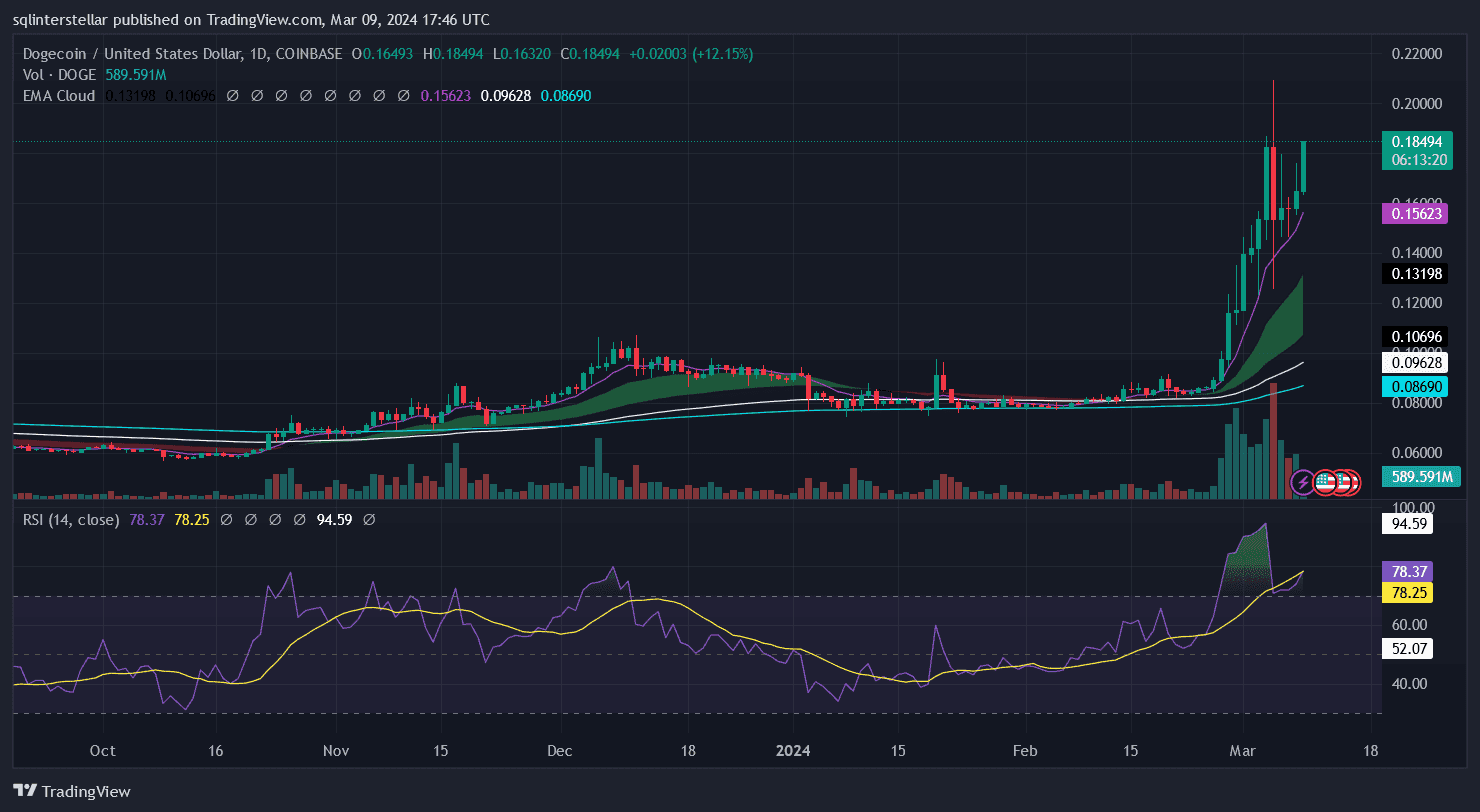1480x812 pixels.
Task: Click the 52.07 RSI axis label
Action: coord(1408,650)
